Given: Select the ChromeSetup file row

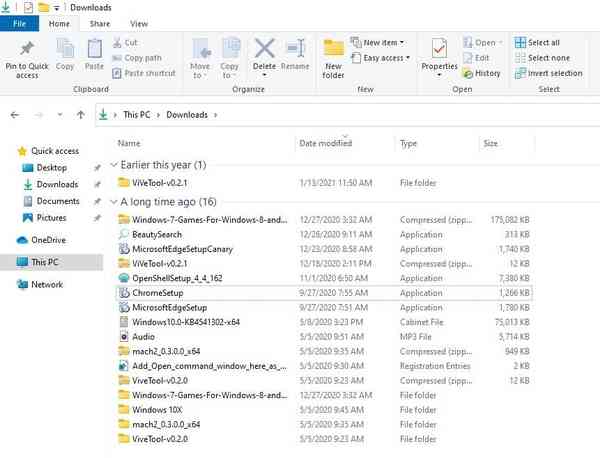Looking at the screenshot, I should 324,293.
